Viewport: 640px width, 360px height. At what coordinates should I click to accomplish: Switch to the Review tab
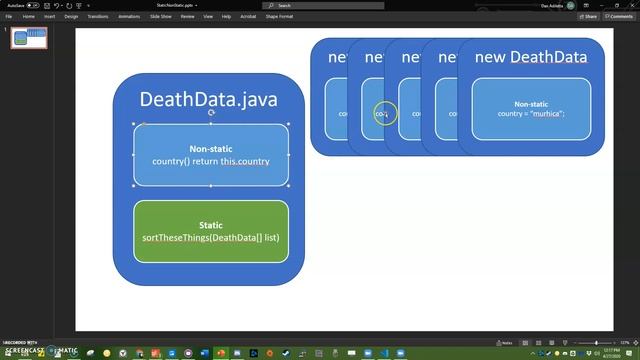click(x=187, y=17)
